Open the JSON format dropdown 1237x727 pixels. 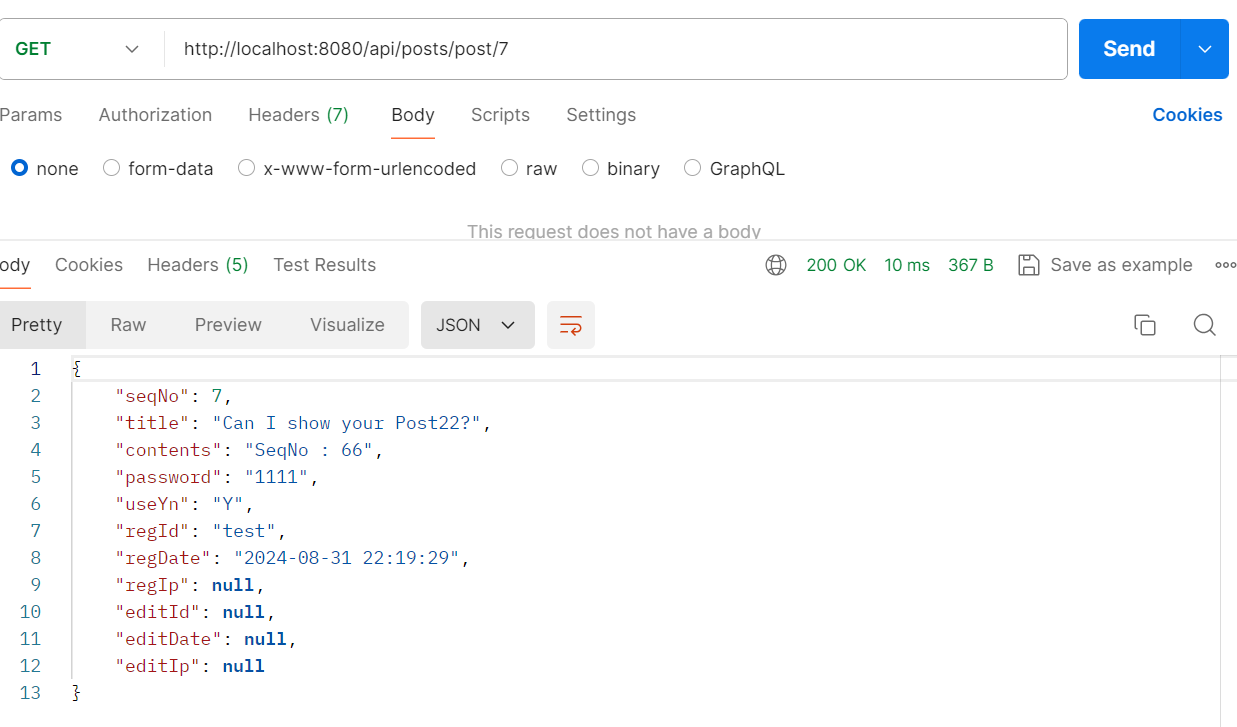pos(477,325)
